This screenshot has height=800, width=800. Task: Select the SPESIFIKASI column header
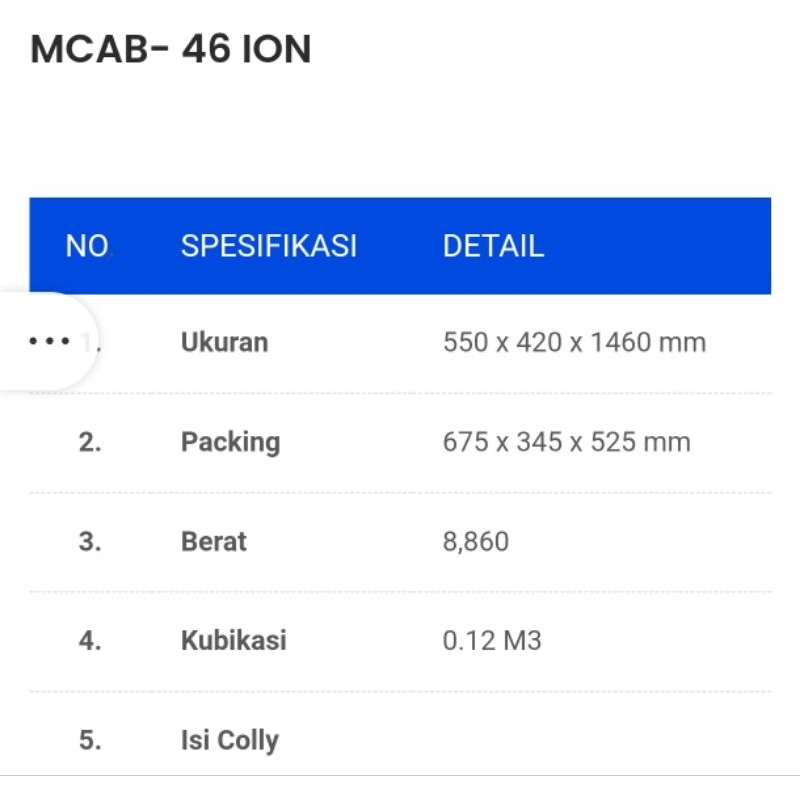tap(268, 246)
